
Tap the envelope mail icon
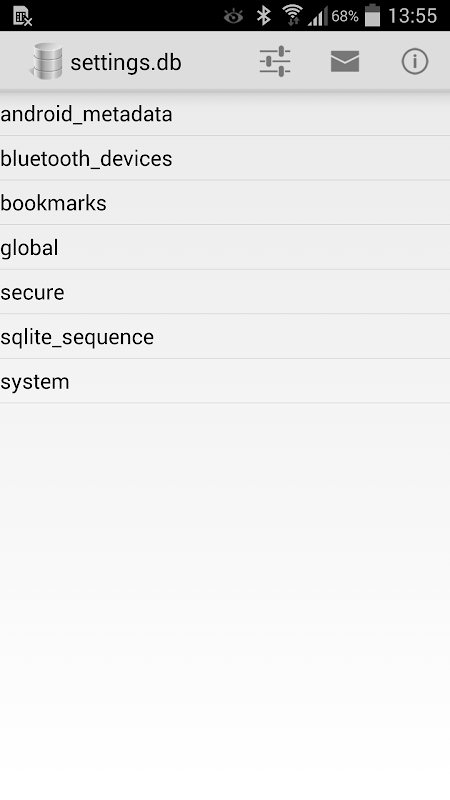pos(345,62)
